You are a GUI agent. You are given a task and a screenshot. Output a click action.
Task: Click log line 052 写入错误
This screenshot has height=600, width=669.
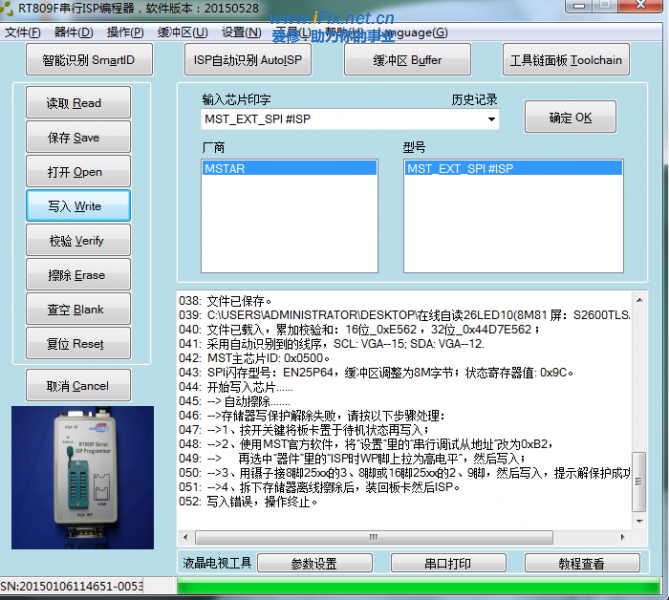click(248, 502)
